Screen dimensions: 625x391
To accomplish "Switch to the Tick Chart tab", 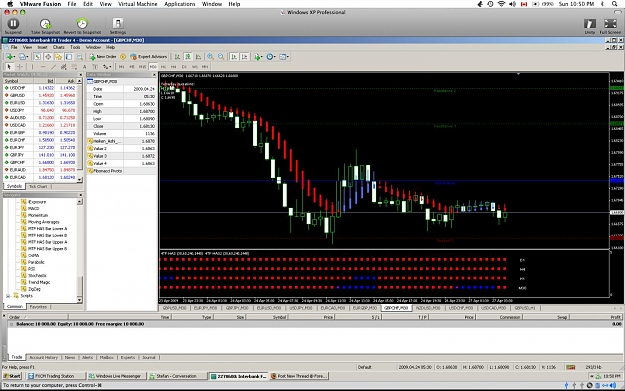I will tap(38, 187).
